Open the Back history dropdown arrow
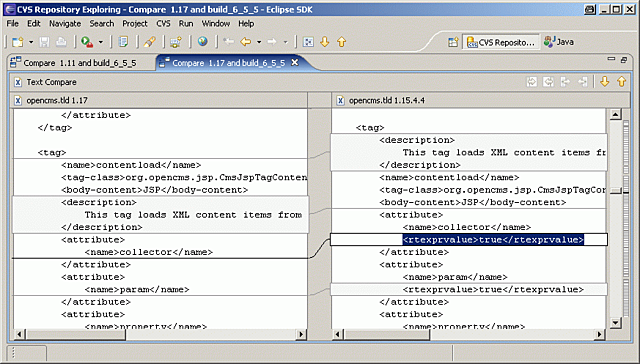Viewport: 640px width, 364px height. (x=259, y=42)
